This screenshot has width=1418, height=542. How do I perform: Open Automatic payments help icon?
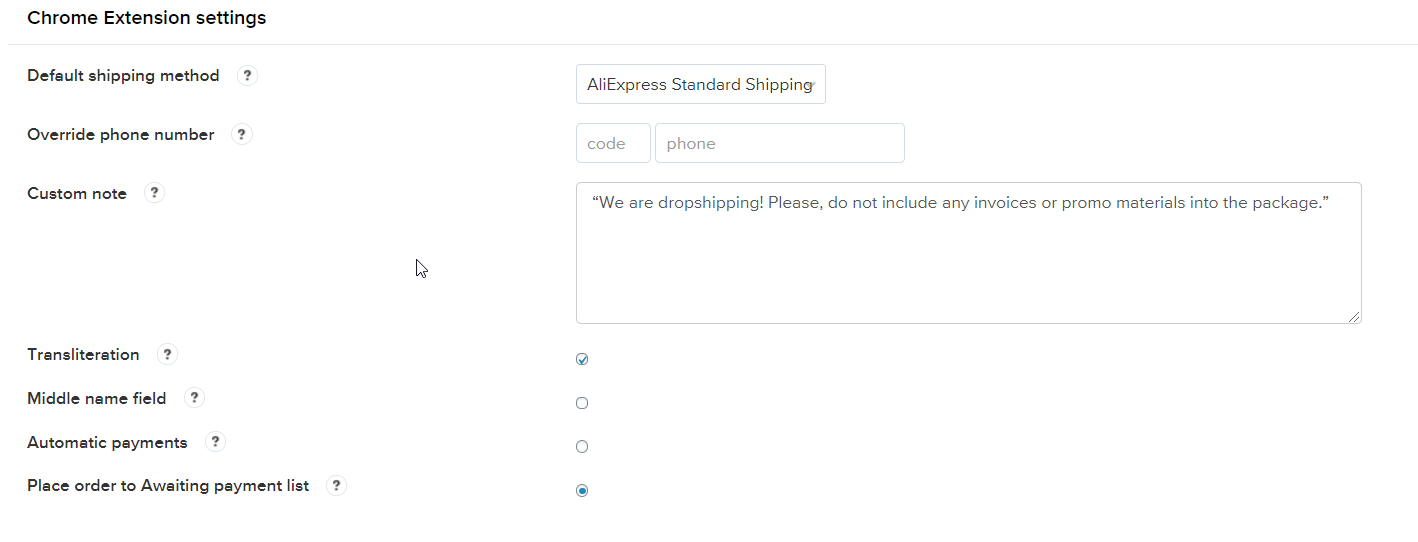(215, 442)
